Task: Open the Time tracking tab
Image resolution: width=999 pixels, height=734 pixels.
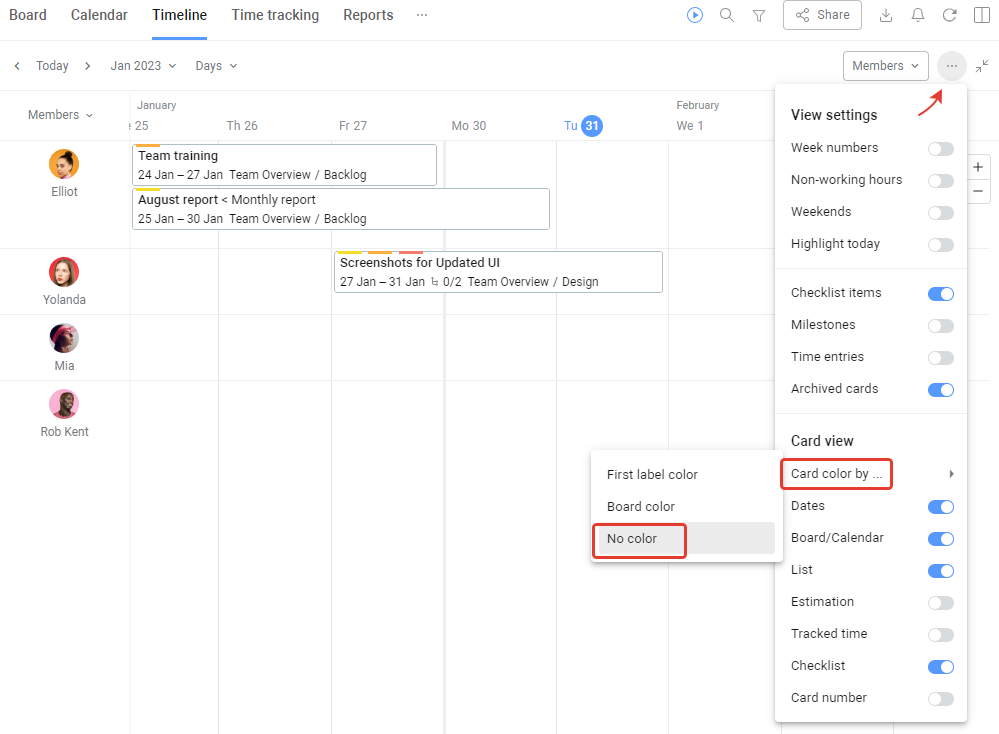Action: coord(275,15)
